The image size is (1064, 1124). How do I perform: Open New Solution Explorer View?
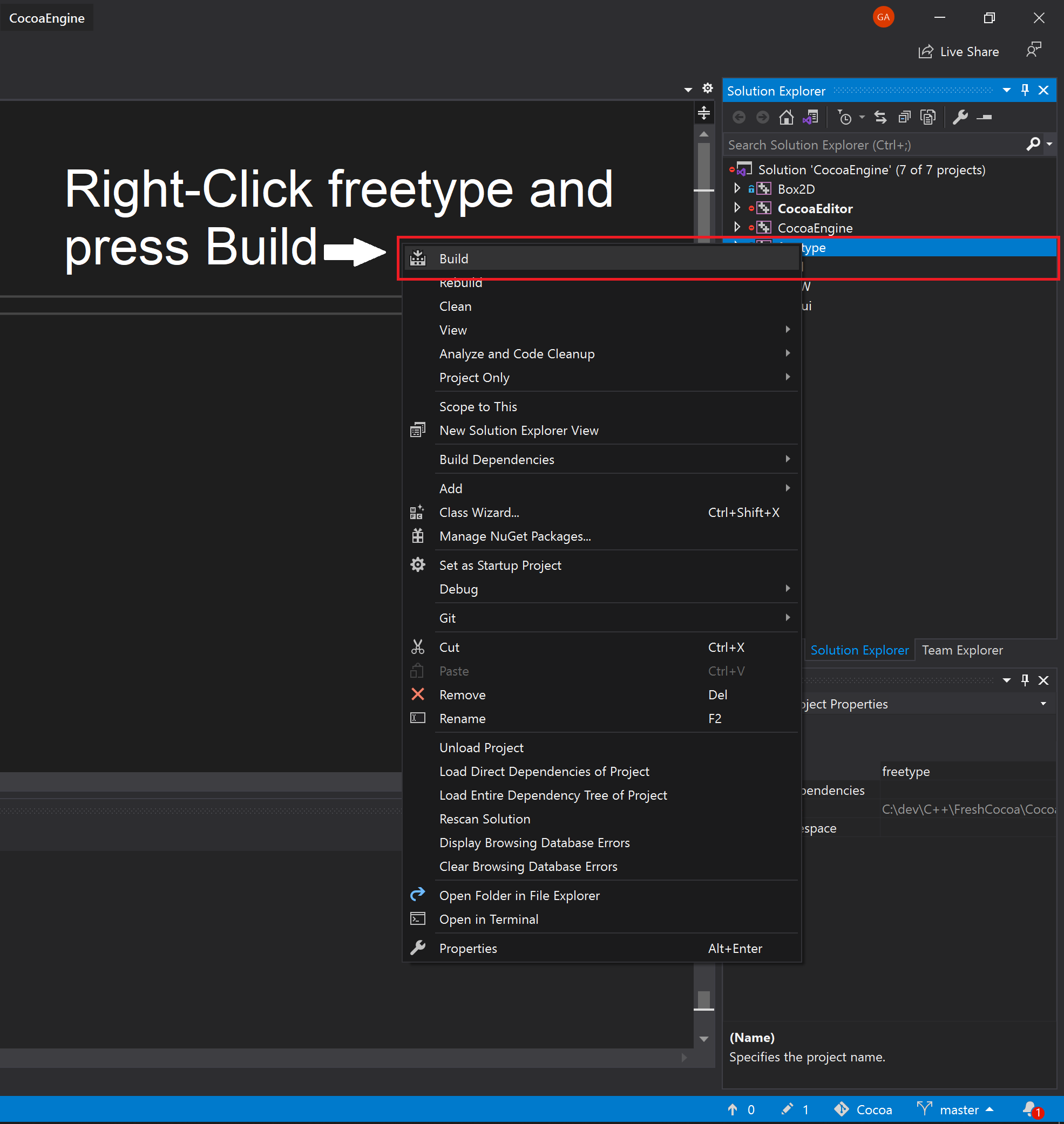point(601,430)
